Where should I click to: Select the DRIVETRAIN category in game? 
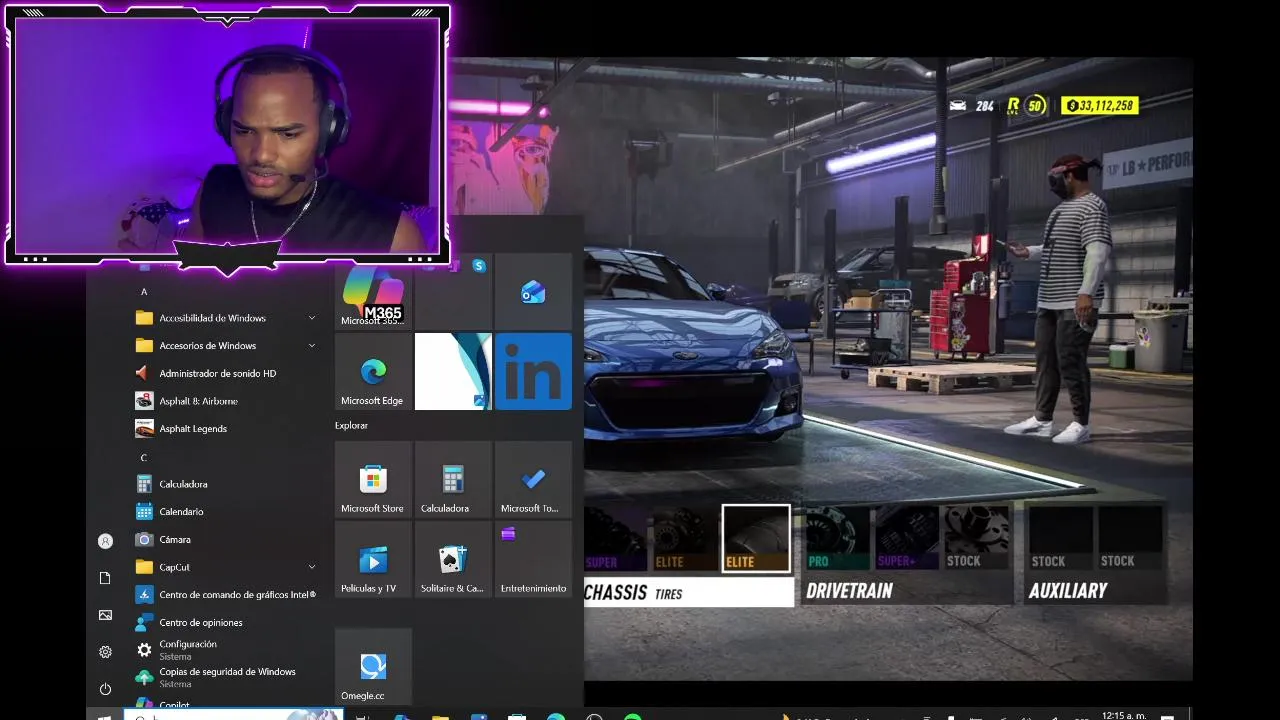point(849,591)
